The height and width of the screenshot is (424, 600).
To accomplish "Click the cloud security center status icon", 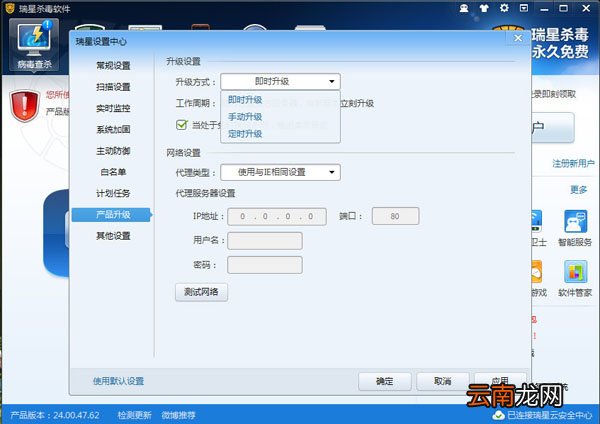I will click(x=499, y=415).
